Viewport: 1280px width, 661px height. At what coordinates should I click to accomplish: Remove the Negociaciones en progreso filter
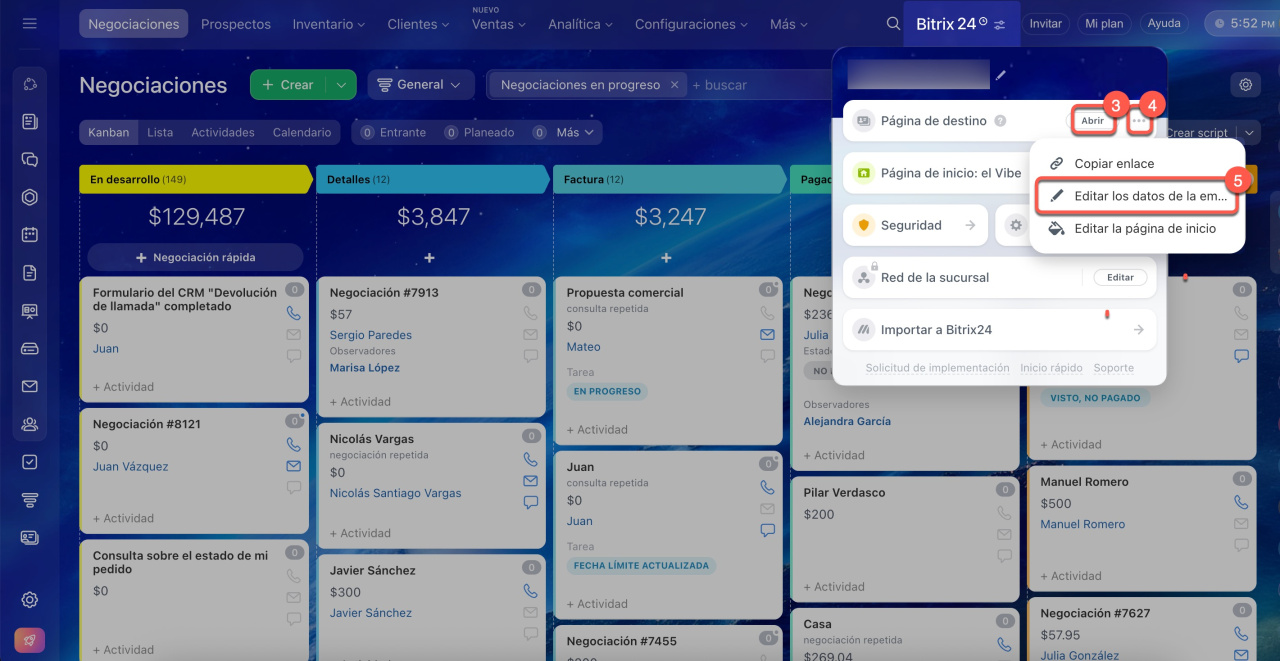[675, 85]
